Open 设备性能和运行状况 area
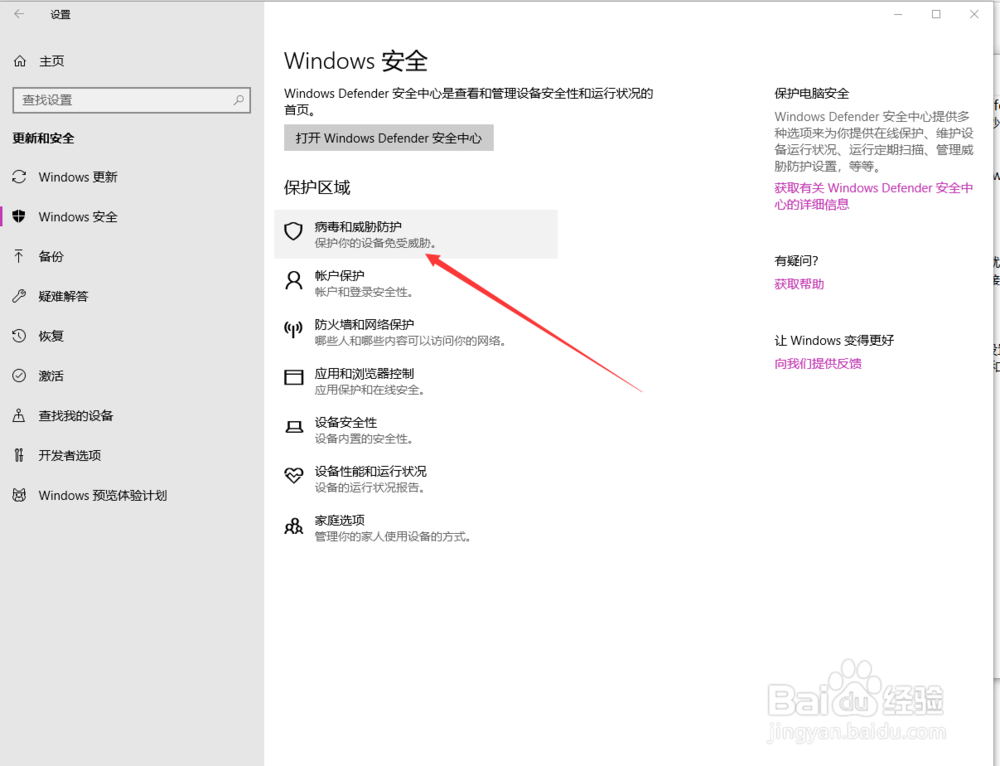The width and height of the screenshot is (1000, 766). click(416, 479)
